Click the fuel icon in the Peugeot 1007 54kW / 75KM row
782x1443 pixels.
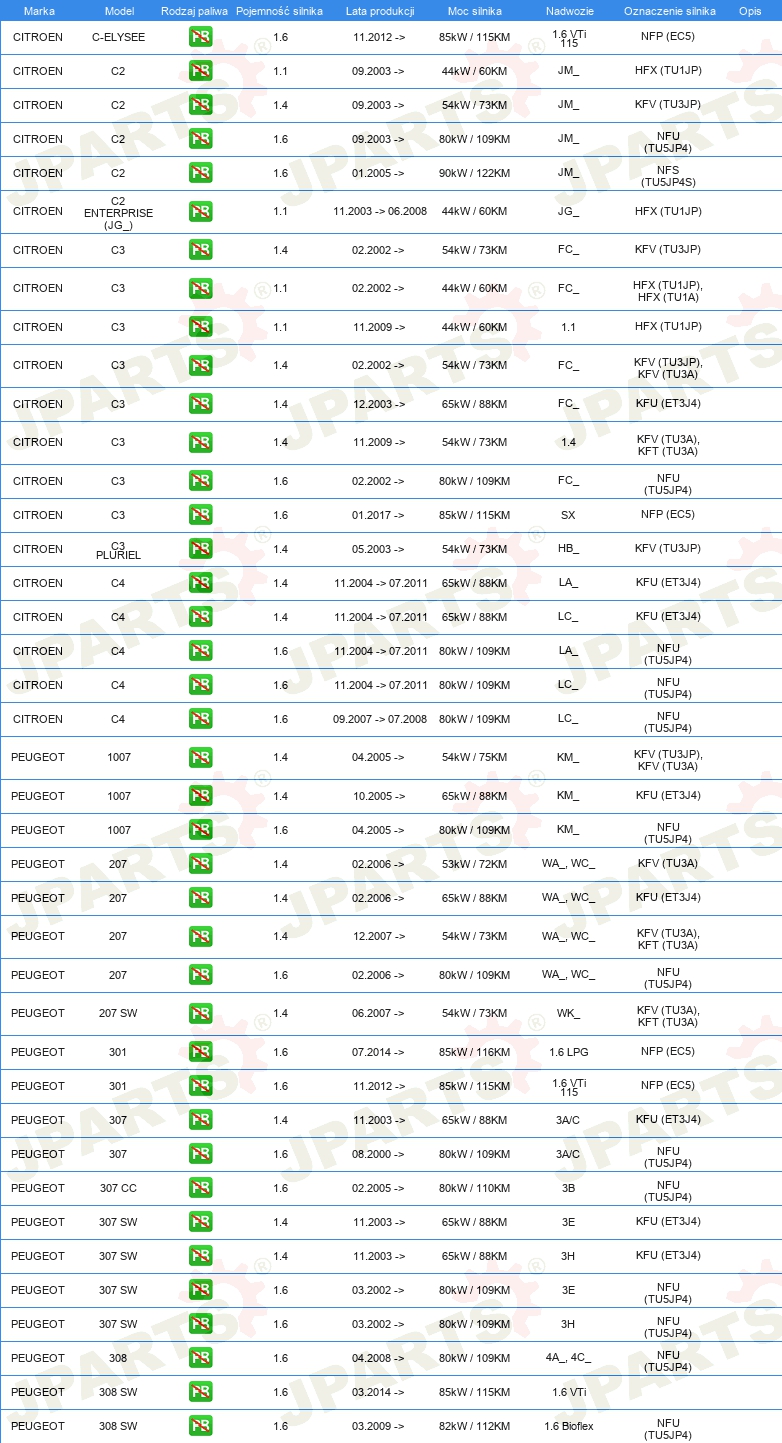[200, 757]
